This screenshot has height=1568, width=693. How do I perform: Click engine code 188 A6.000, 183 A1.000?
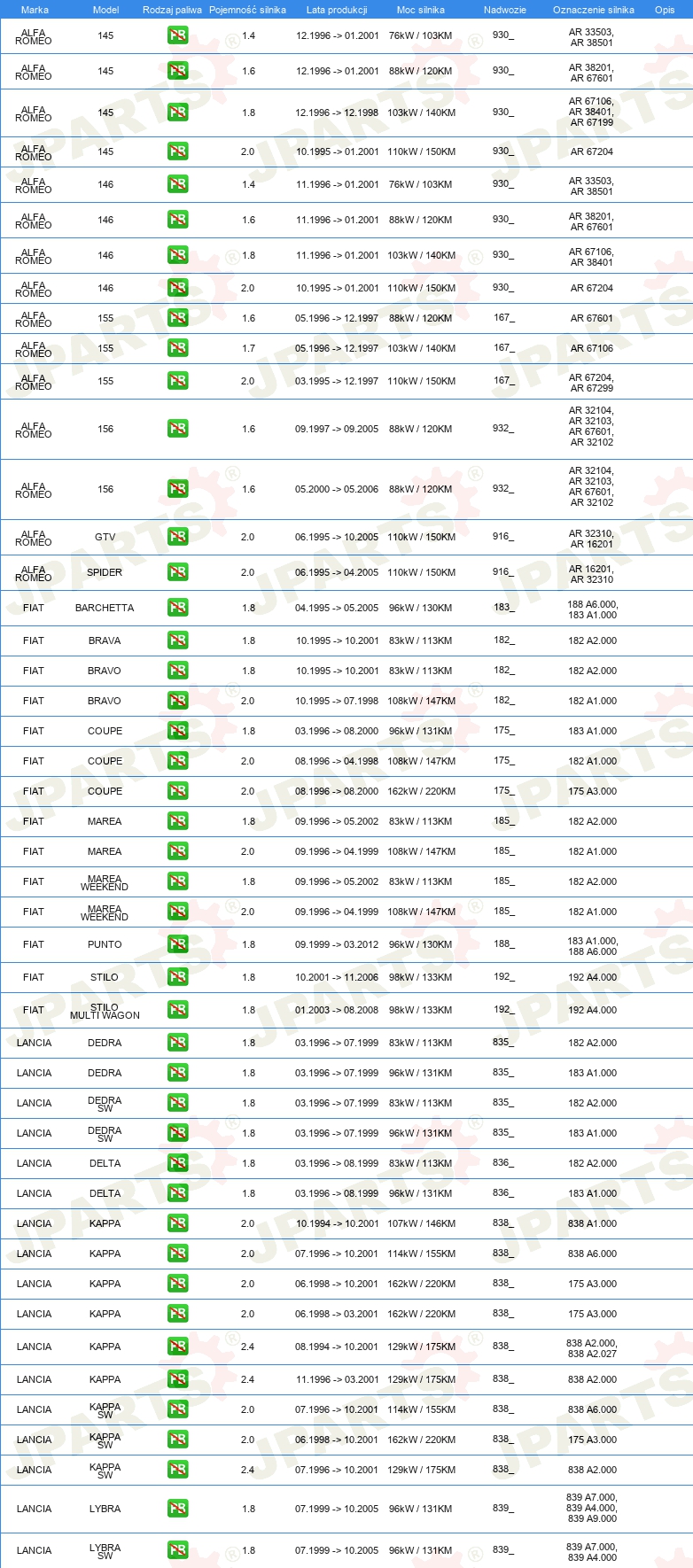592,609
